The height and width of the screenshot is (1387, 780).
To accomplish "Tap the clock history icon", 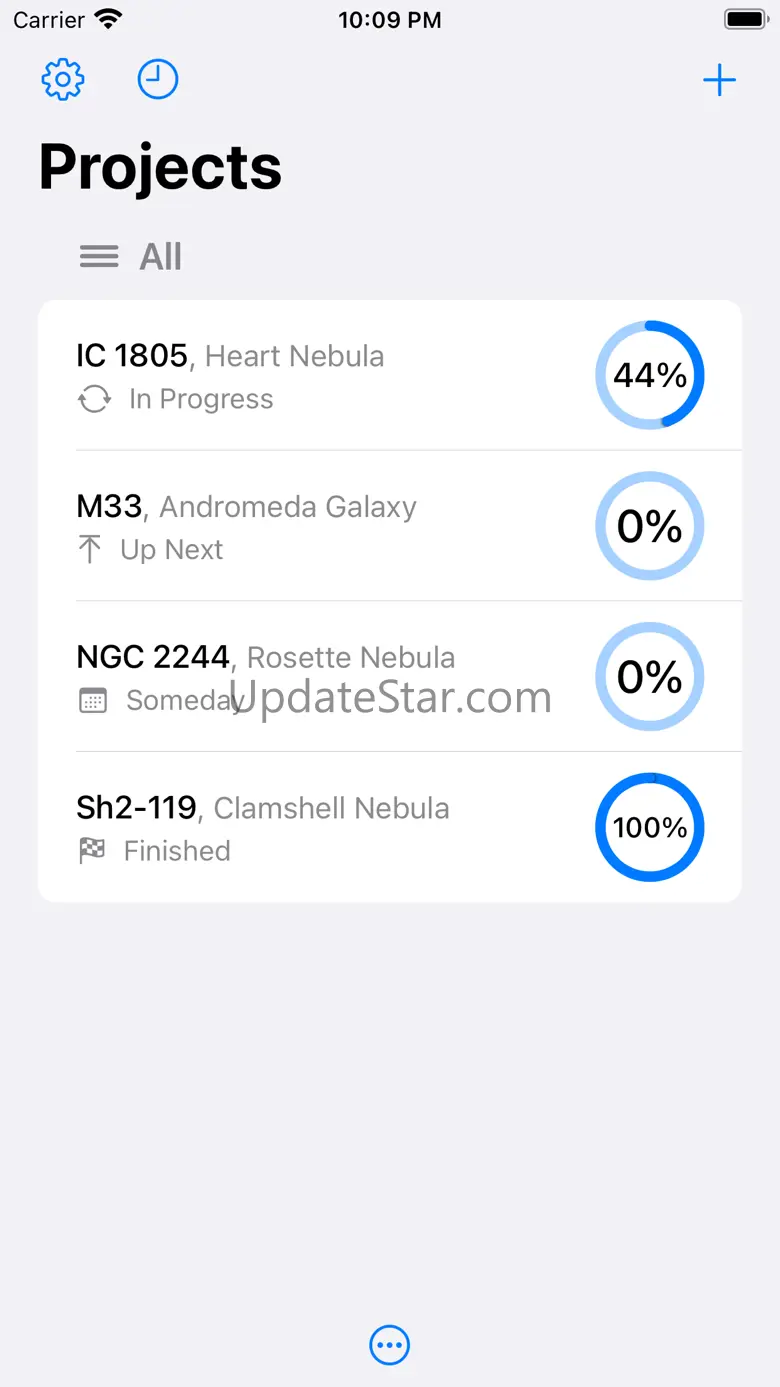I will [158, 80].
